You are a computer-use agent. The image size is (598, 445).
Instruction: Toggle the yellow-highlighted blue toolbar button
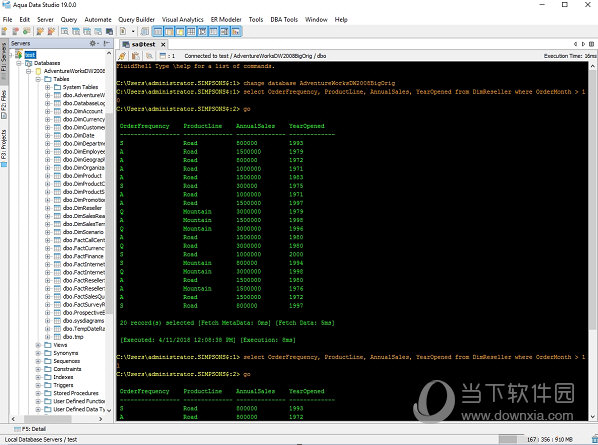click(180, 31)
